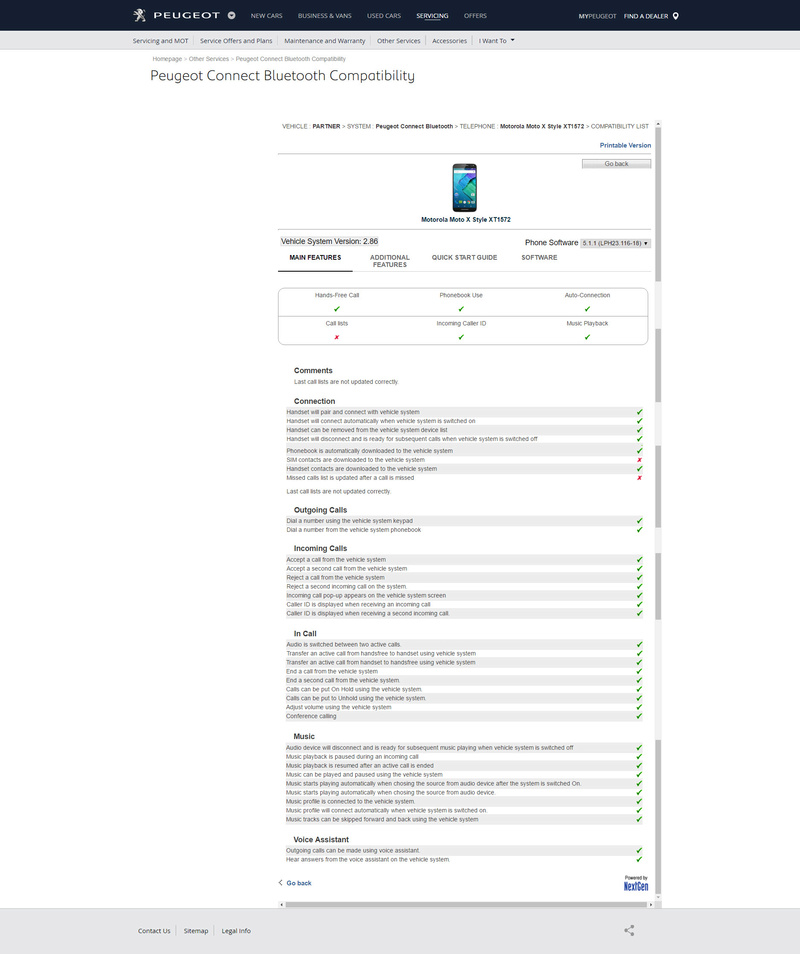Click 'Hear answers from the voice assistant' text

point(368,860)
